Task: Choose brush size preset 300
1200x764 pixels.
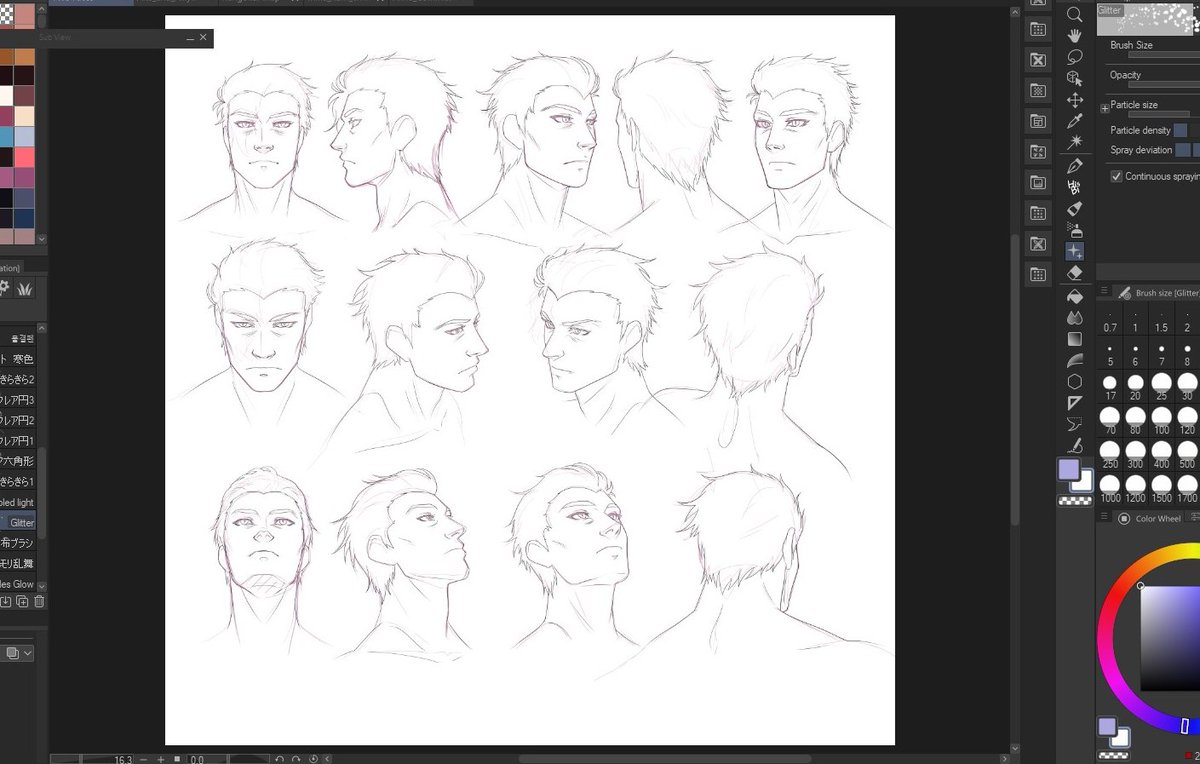Action: [1136, 456]
